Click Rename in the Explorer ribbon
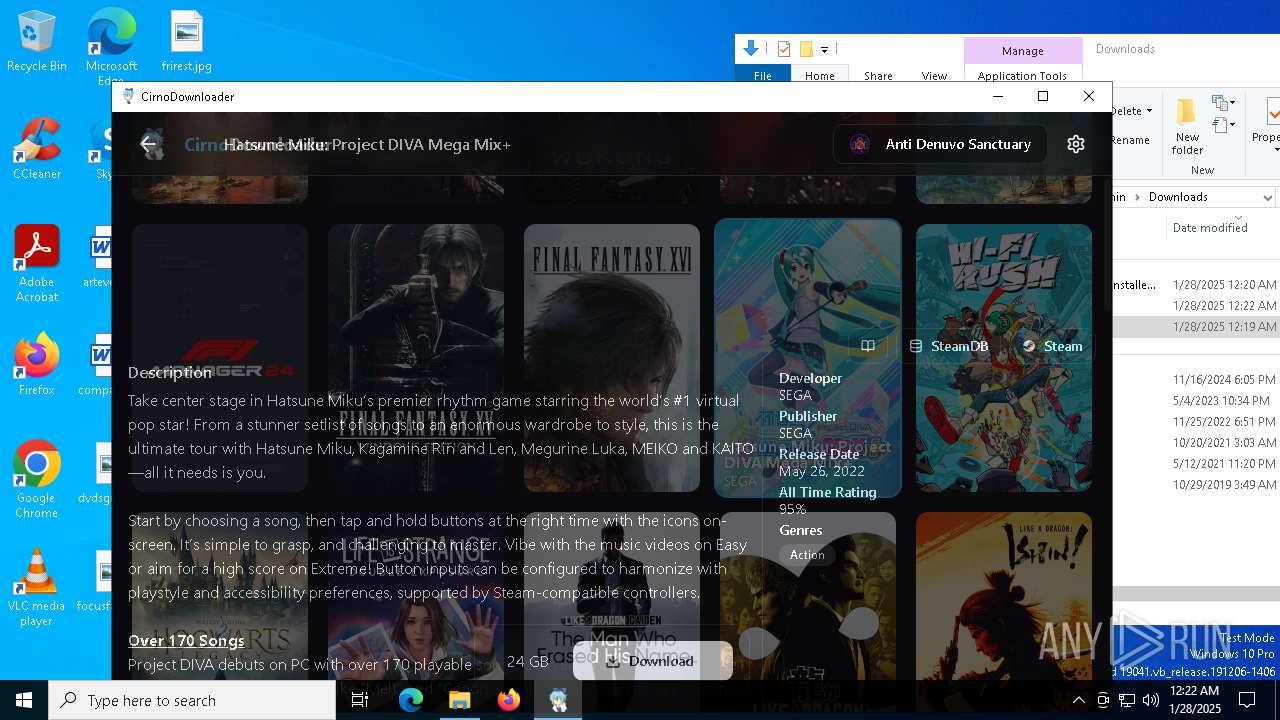The width and height of the screenshot is (1280, 720). pyautogui.click(x=1130, y=140)
